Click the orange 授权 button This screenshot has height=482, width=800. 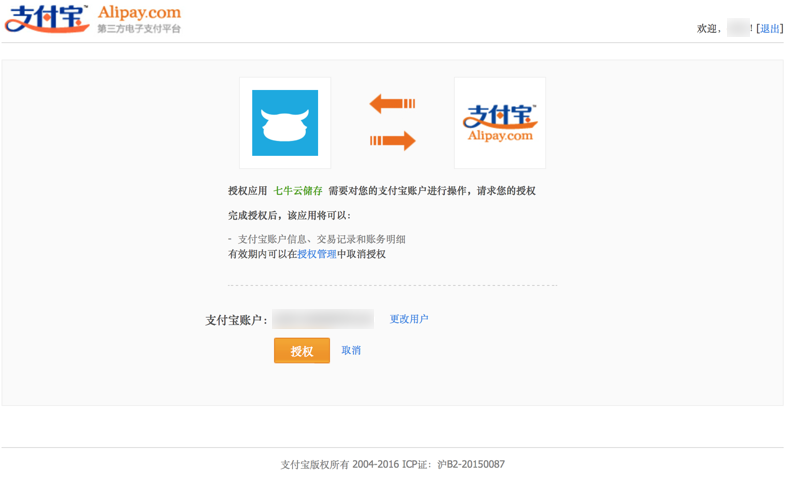click(302, 350)
